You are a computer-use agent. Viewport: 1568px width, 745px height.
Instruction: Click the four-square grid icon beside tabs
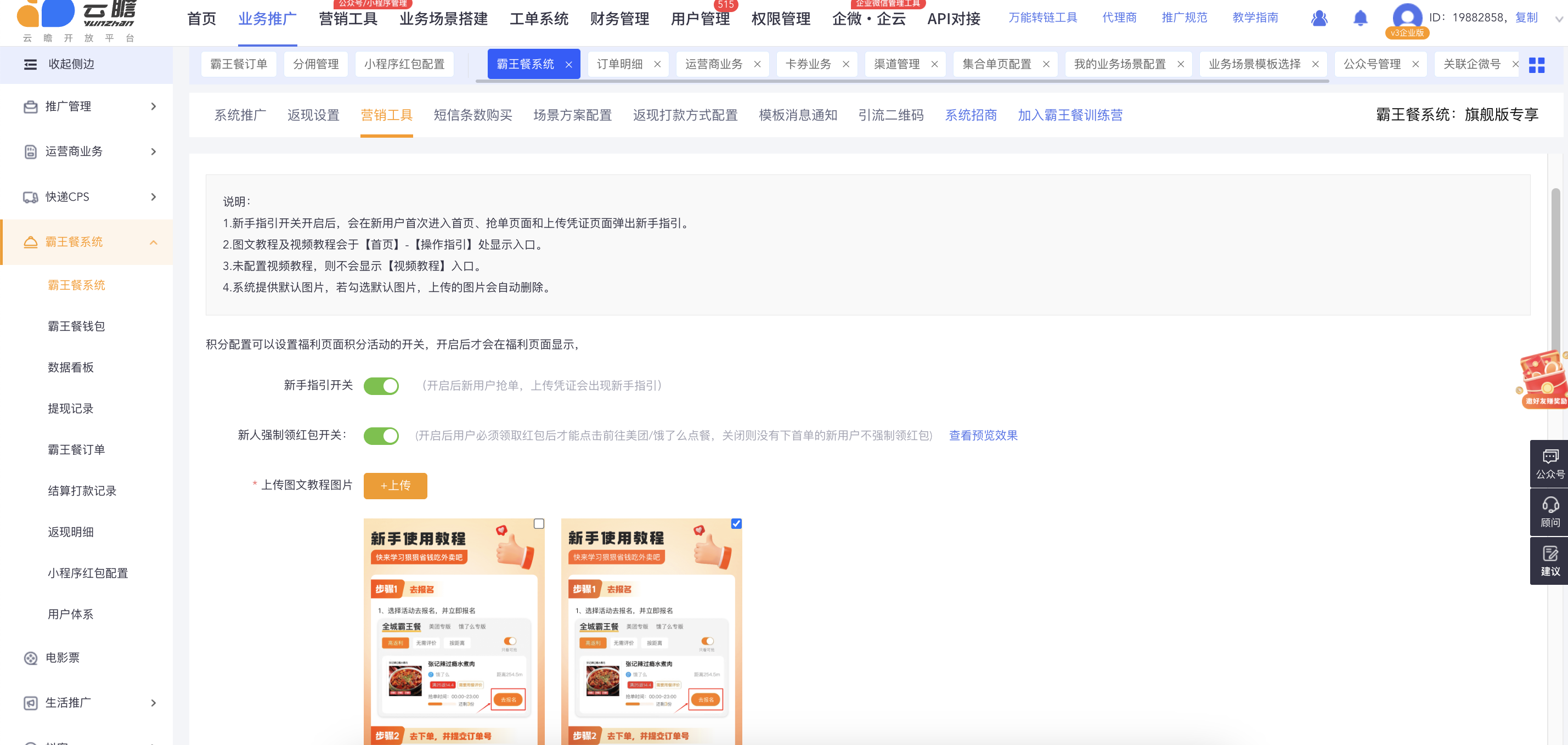tap(1536, 65)
